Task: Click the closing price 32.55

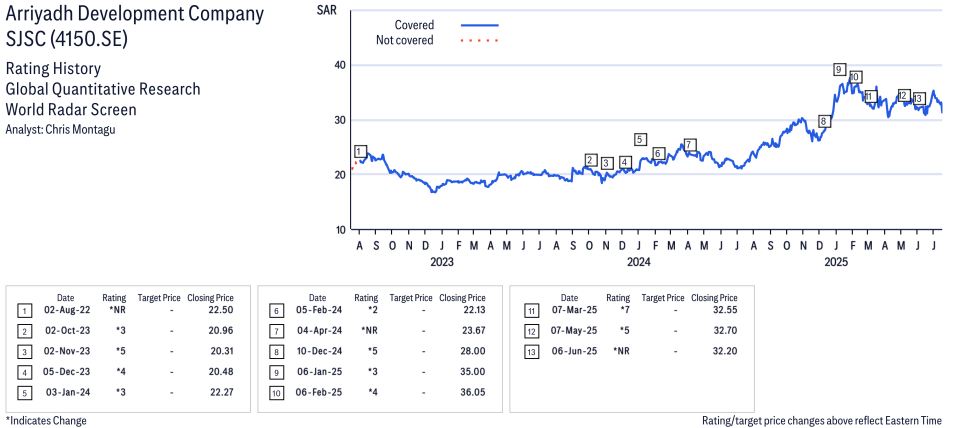Action: (725, 311)
